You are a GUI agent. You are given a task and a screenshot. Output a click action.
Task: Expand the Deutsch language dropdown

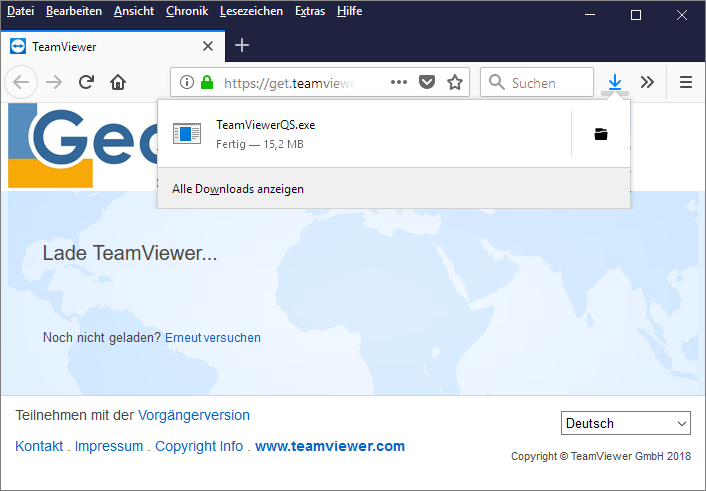point(625,423)
